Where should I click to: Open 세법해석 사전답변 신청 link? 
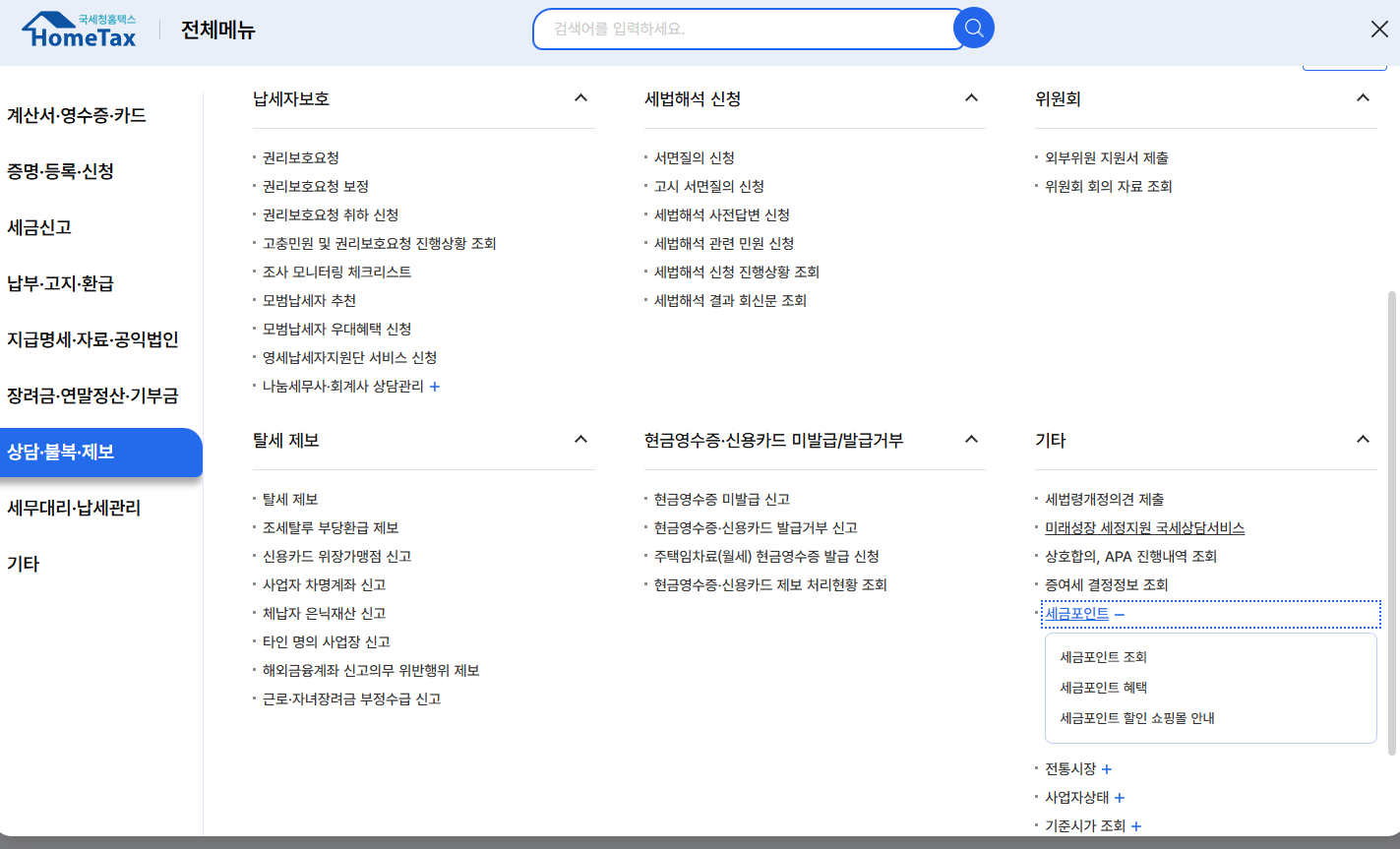(722, 214)
